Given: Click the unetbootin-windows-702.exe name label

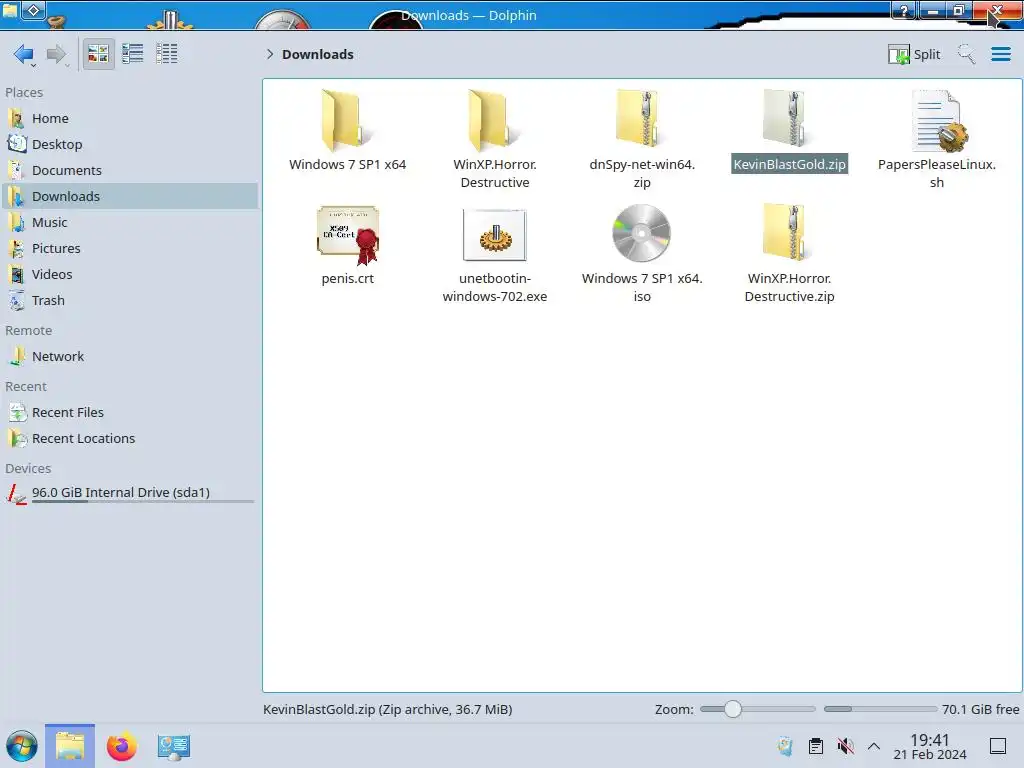Looking at the screenshot, I should (495, 287).
